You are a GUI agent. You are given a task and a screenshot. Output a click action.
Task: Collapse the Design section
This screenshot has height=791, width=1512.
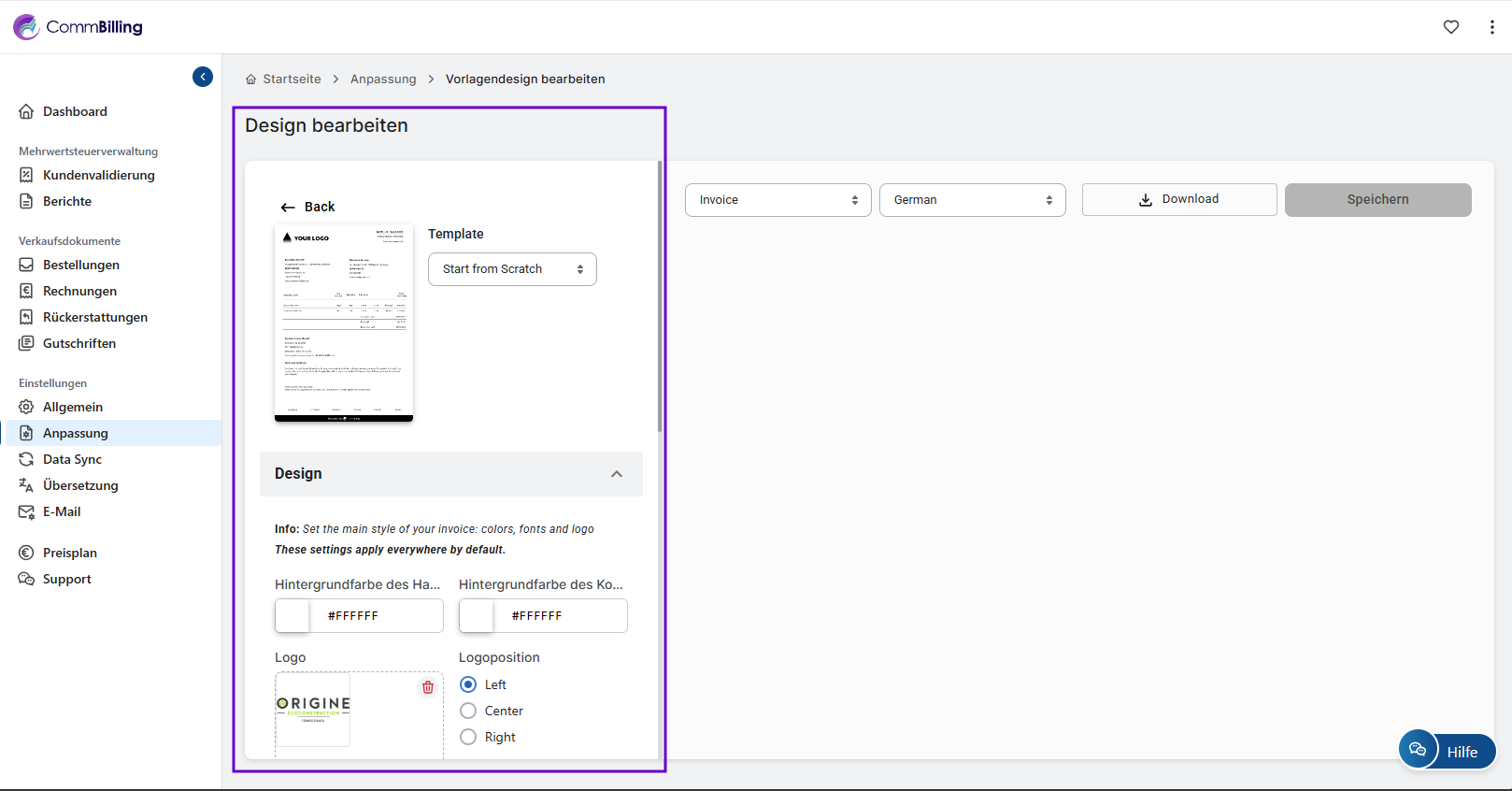617,474
